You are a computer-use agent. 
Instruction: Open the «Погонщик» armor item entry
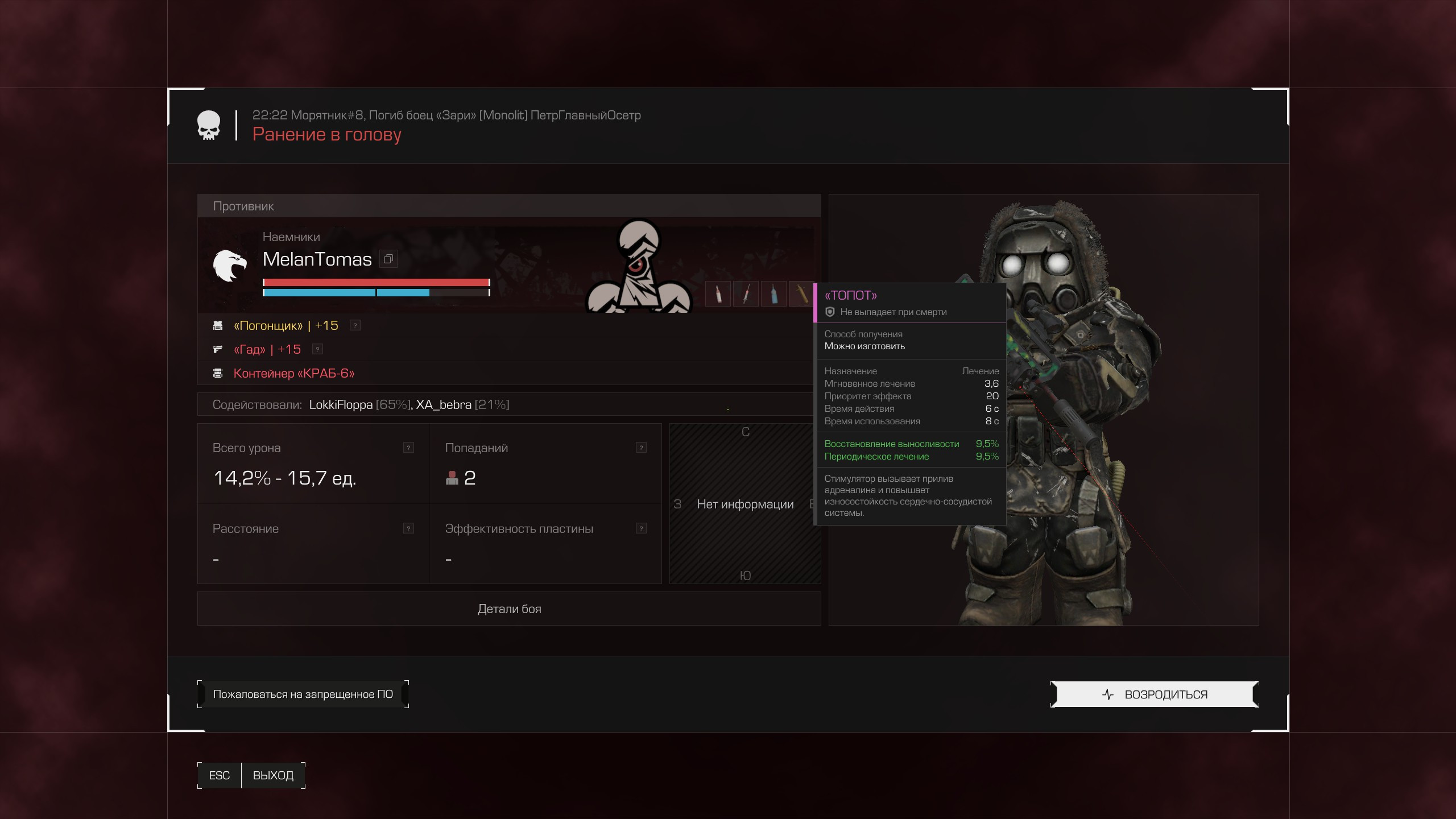click(286, 325)
